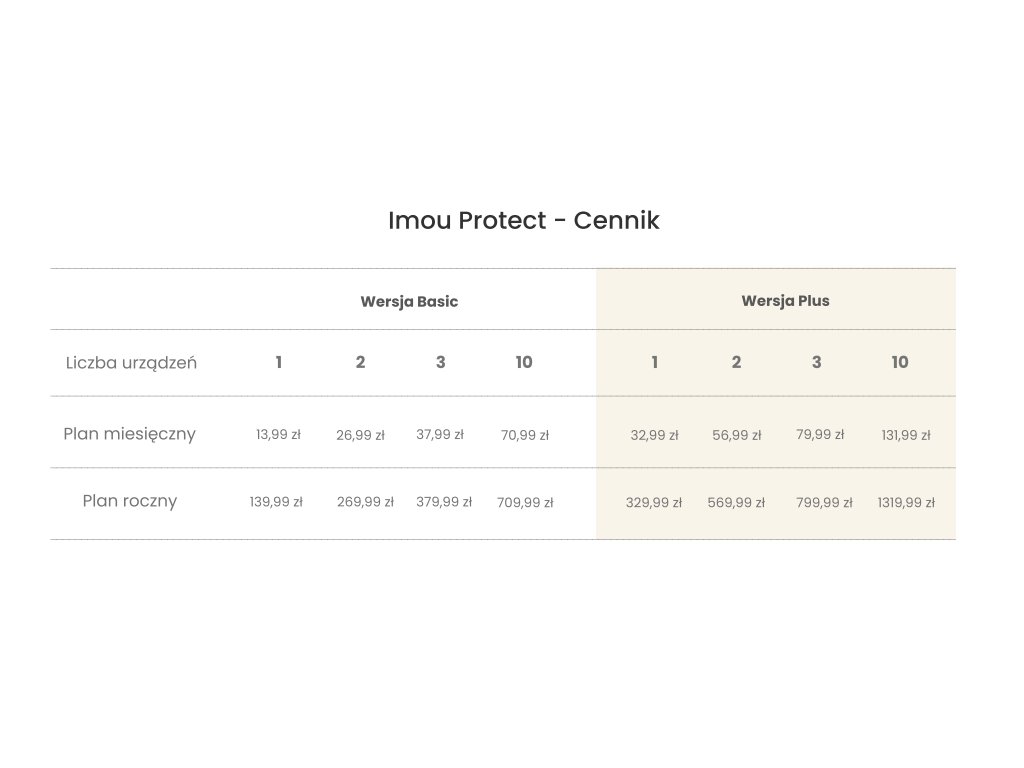This screenshot has height=768, width=1024.
Task: Click the 79,99 zł price cell
Action: pyautogui.click(x=820, y=435)
